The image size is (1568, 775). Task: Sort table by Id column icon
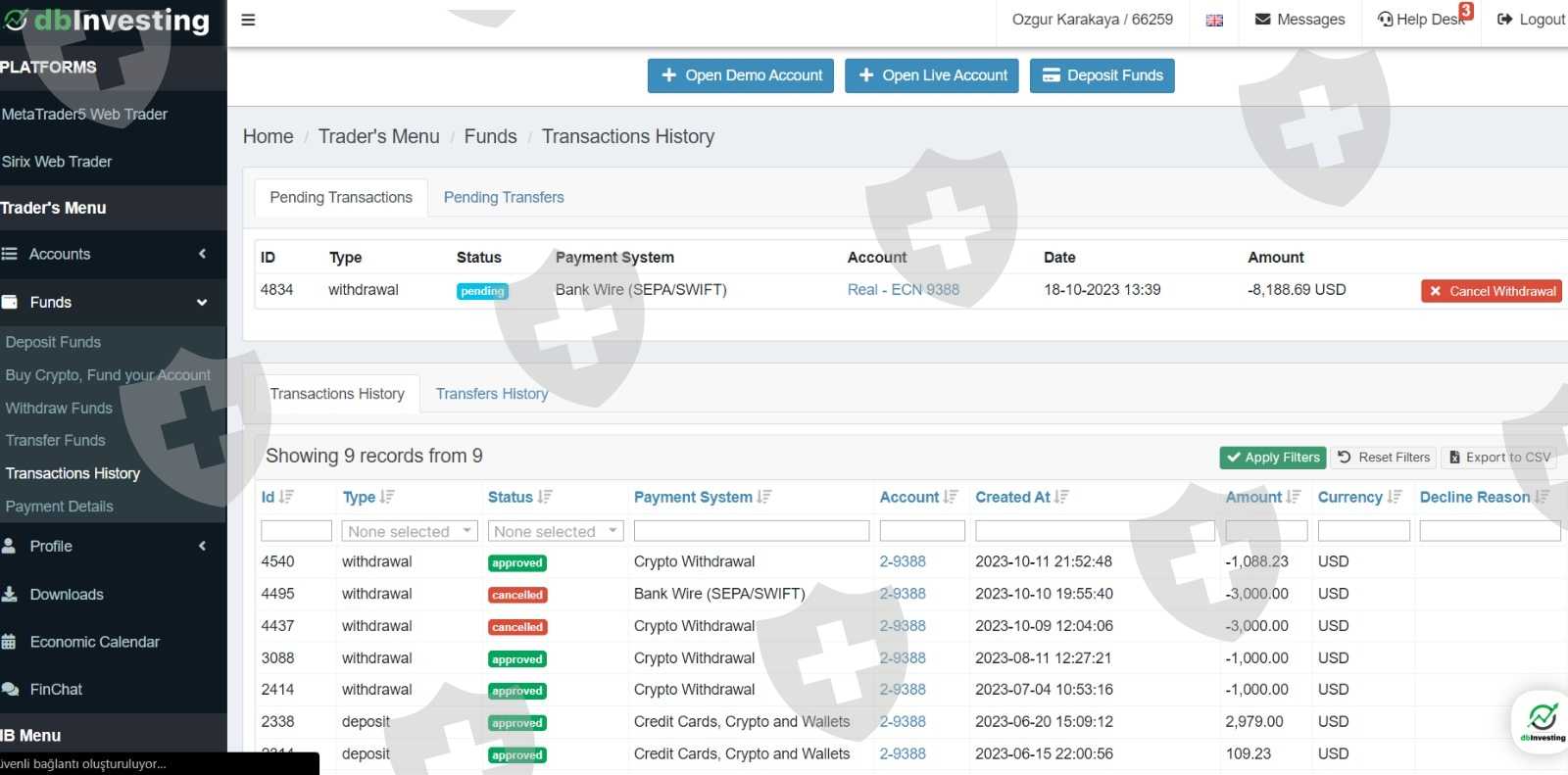click(286, 497)
